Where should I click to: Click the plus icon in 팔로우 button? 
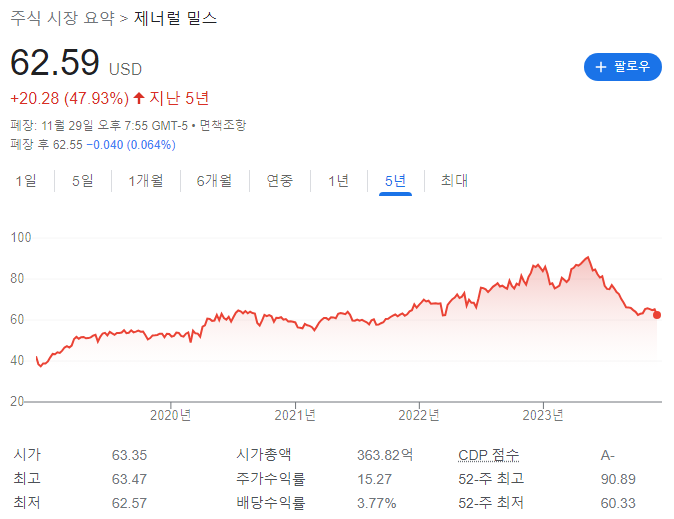pyautogui.click(x=601, y=67)
